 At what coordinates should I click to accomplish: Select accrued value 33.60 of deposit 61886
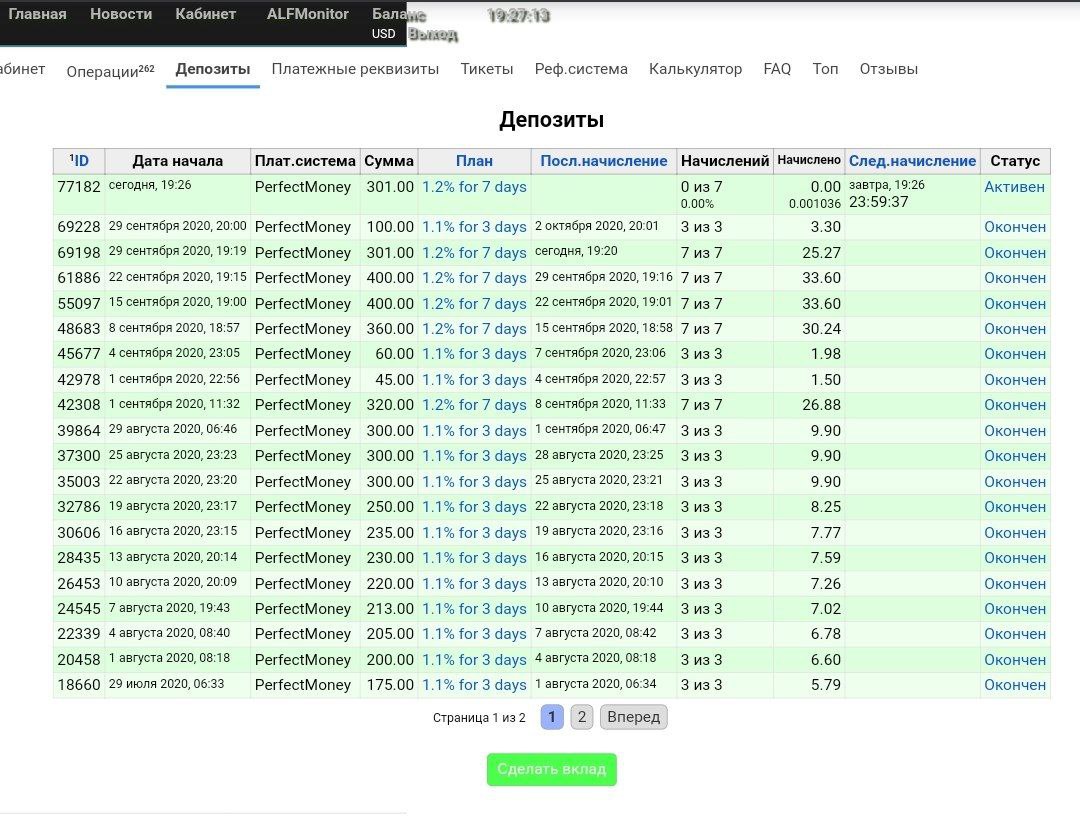click(x=821, y=278)
